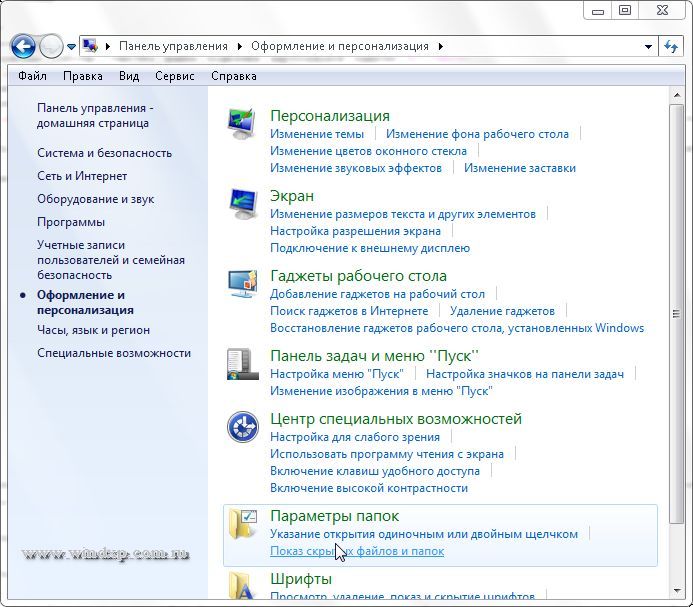693x607 pixels.
Task: Open Панель задач и меню "Пуск" heading
Action: point(374,356)
